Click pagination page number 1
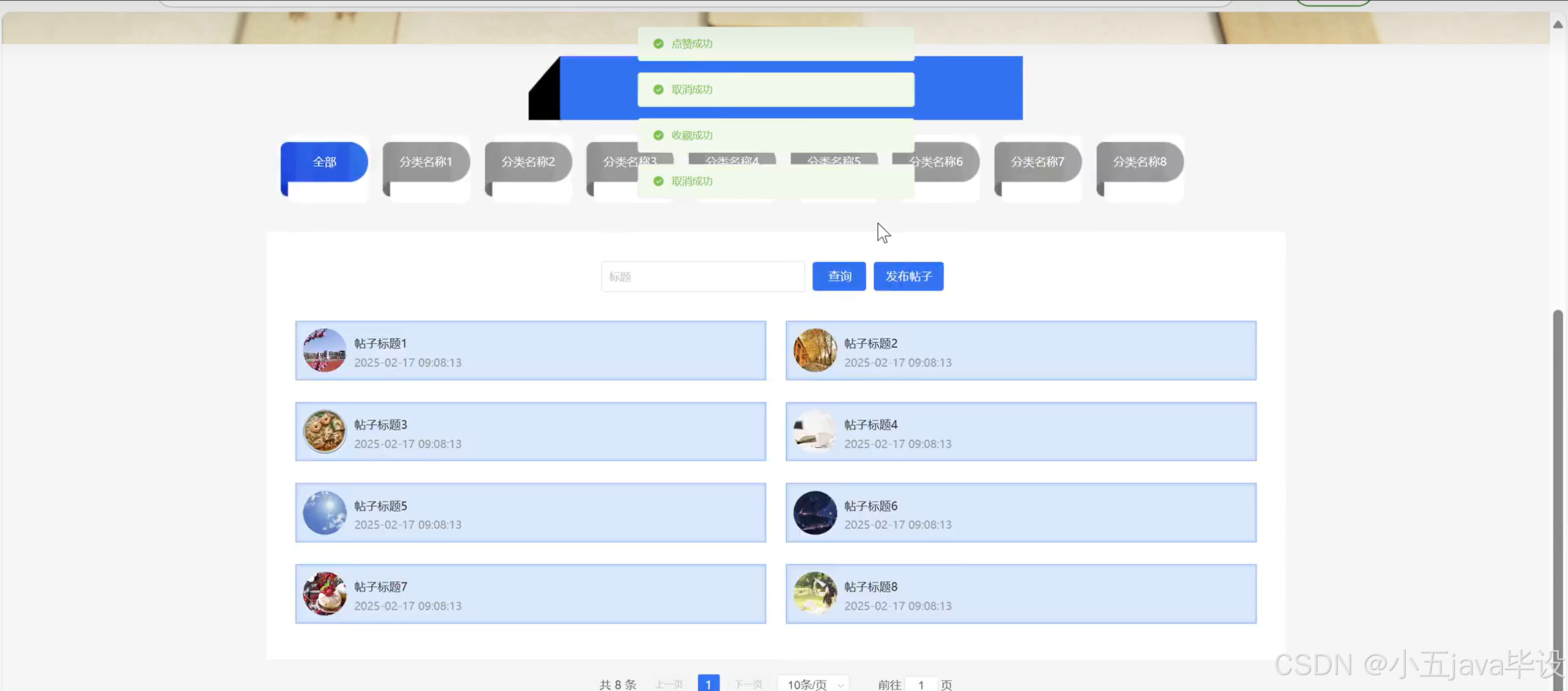Screen dimensions: 1568x691 (x=708, y=684)
